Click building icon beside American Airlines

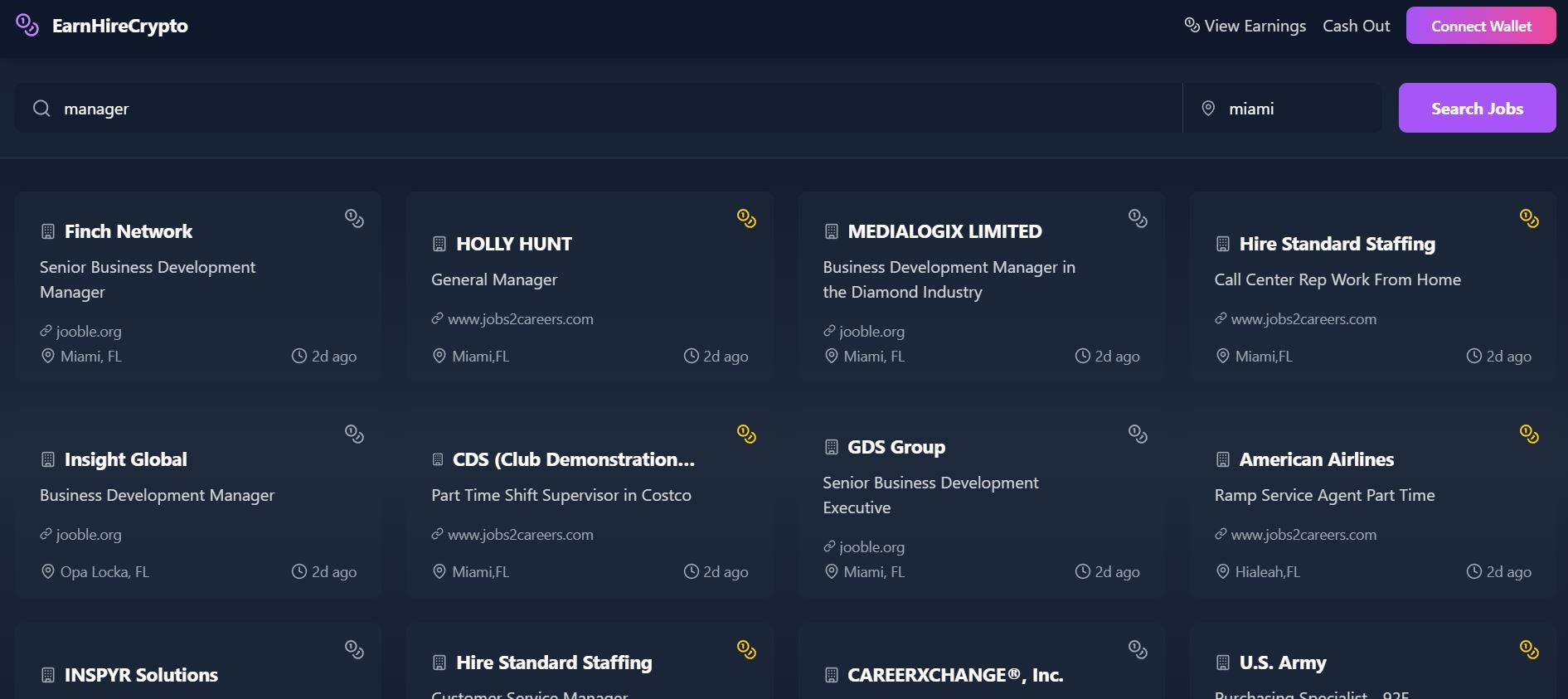1222,459
